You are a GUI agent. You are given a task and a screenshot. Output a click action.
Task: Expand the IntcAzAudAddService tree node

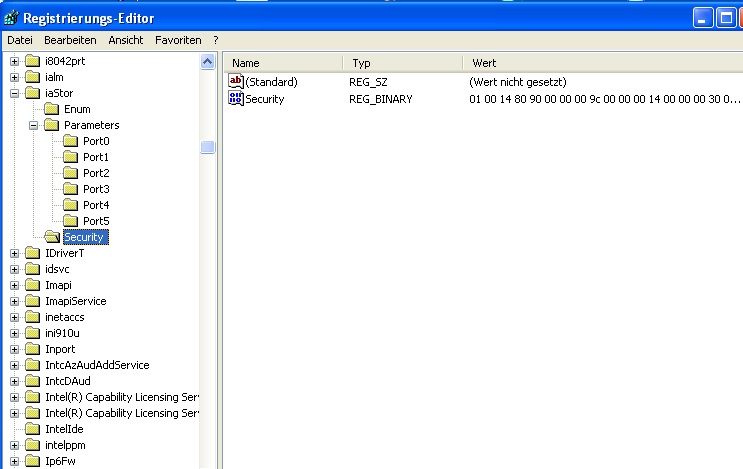pyautogui.click(x=15, y=365)
